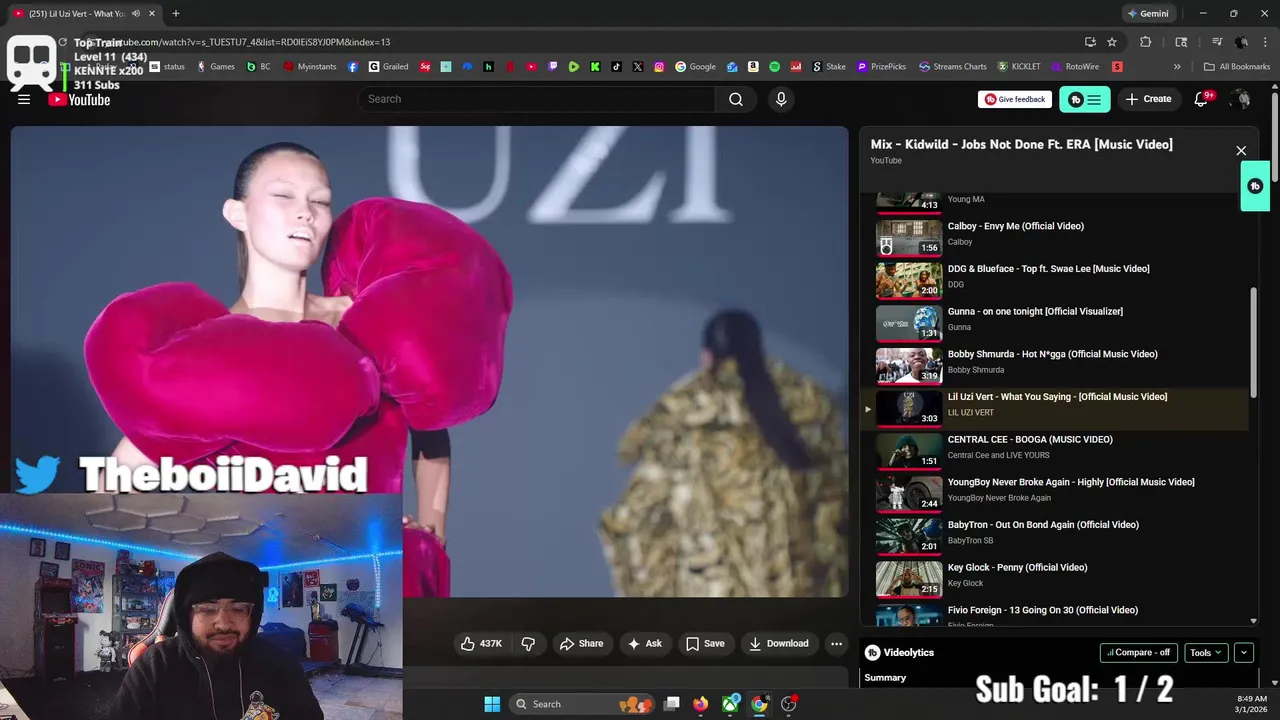Viewport: 1280px width, 720px height.
Task: Open the Twitch bookmark icon
Action: click(551, 67)
